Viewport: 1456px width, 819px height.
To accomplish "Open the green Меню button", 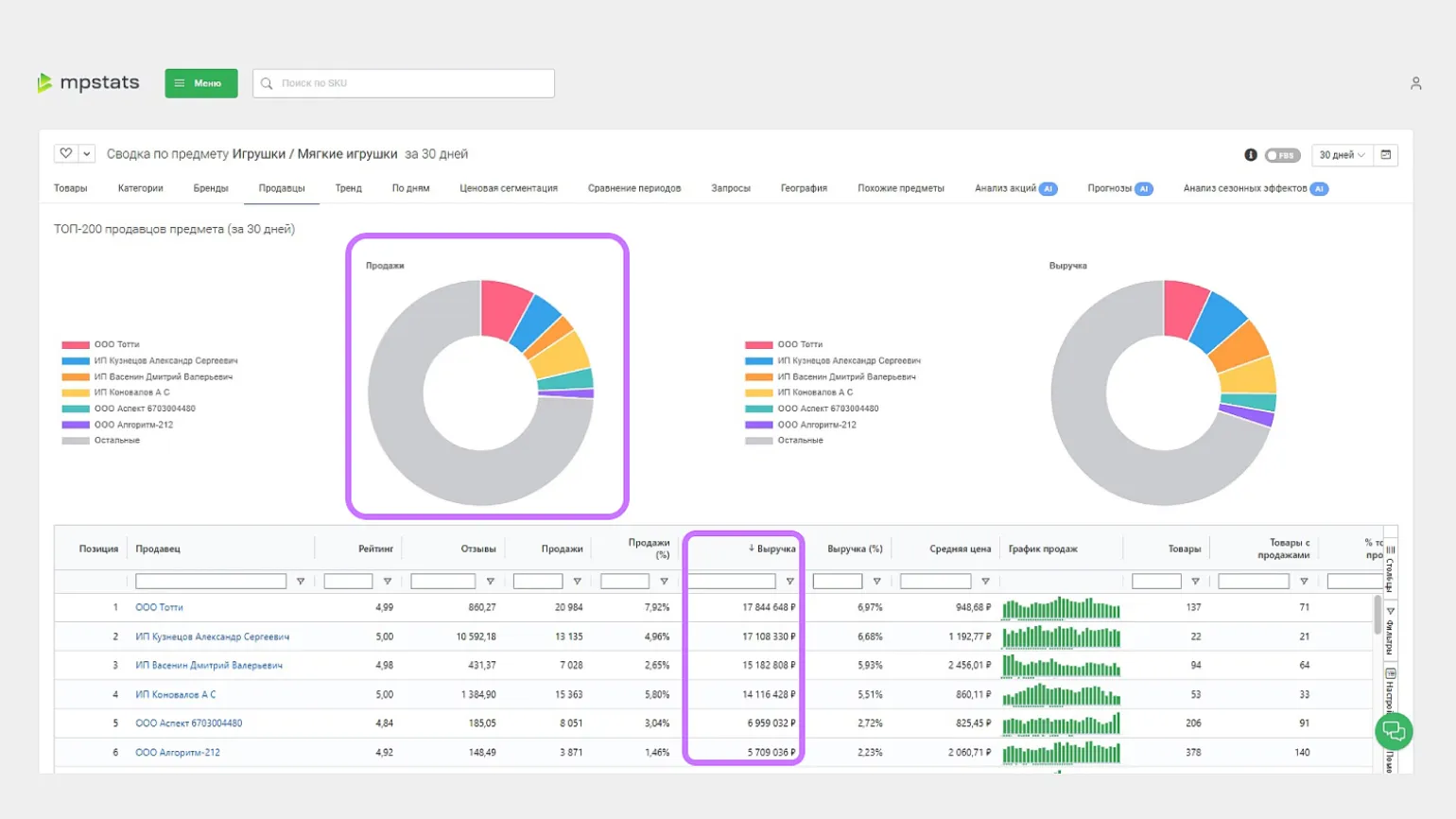I will (200, 83).
